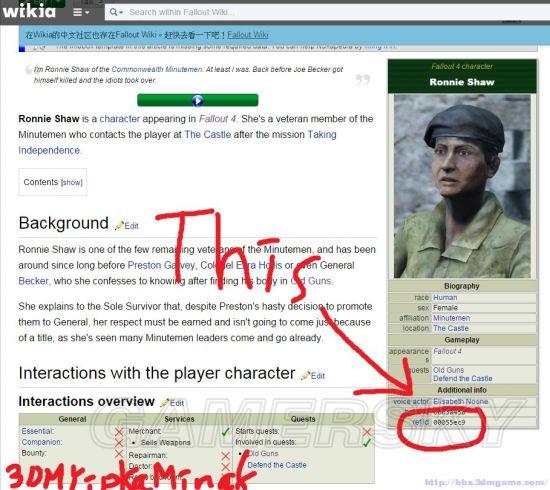Click the Wikia logo

tap(29, 12)
